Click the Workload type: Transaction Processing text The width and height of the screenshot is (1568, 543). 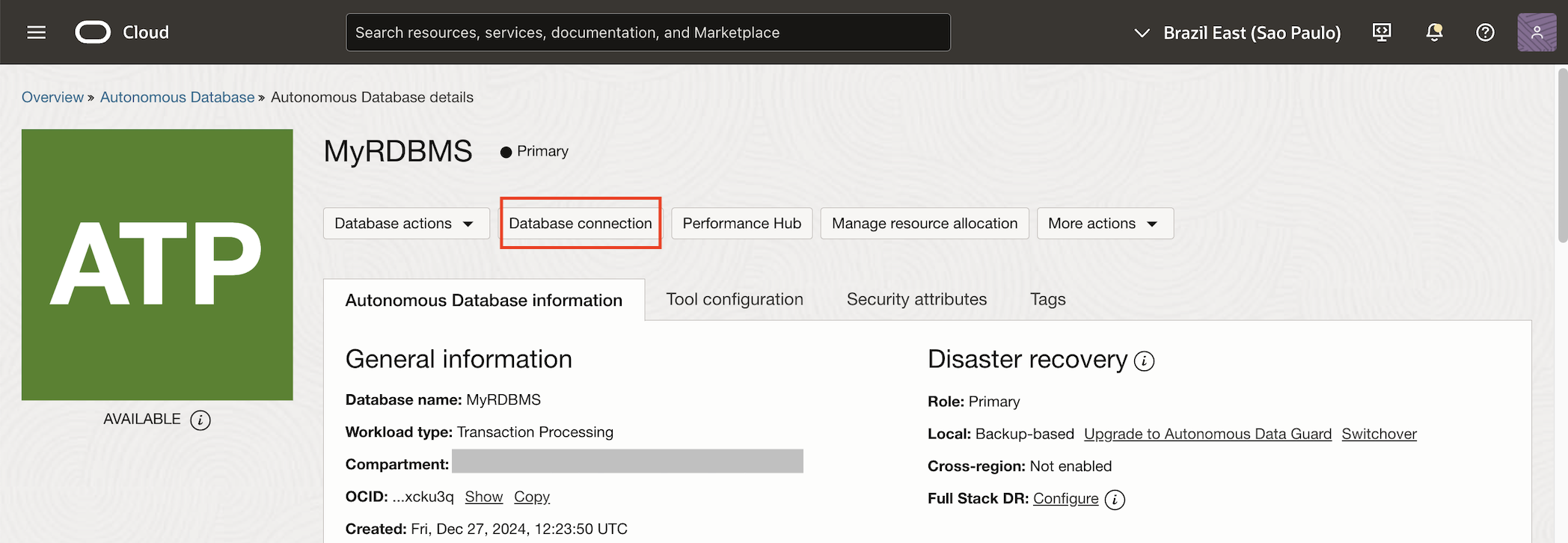(x=479, y=432)
